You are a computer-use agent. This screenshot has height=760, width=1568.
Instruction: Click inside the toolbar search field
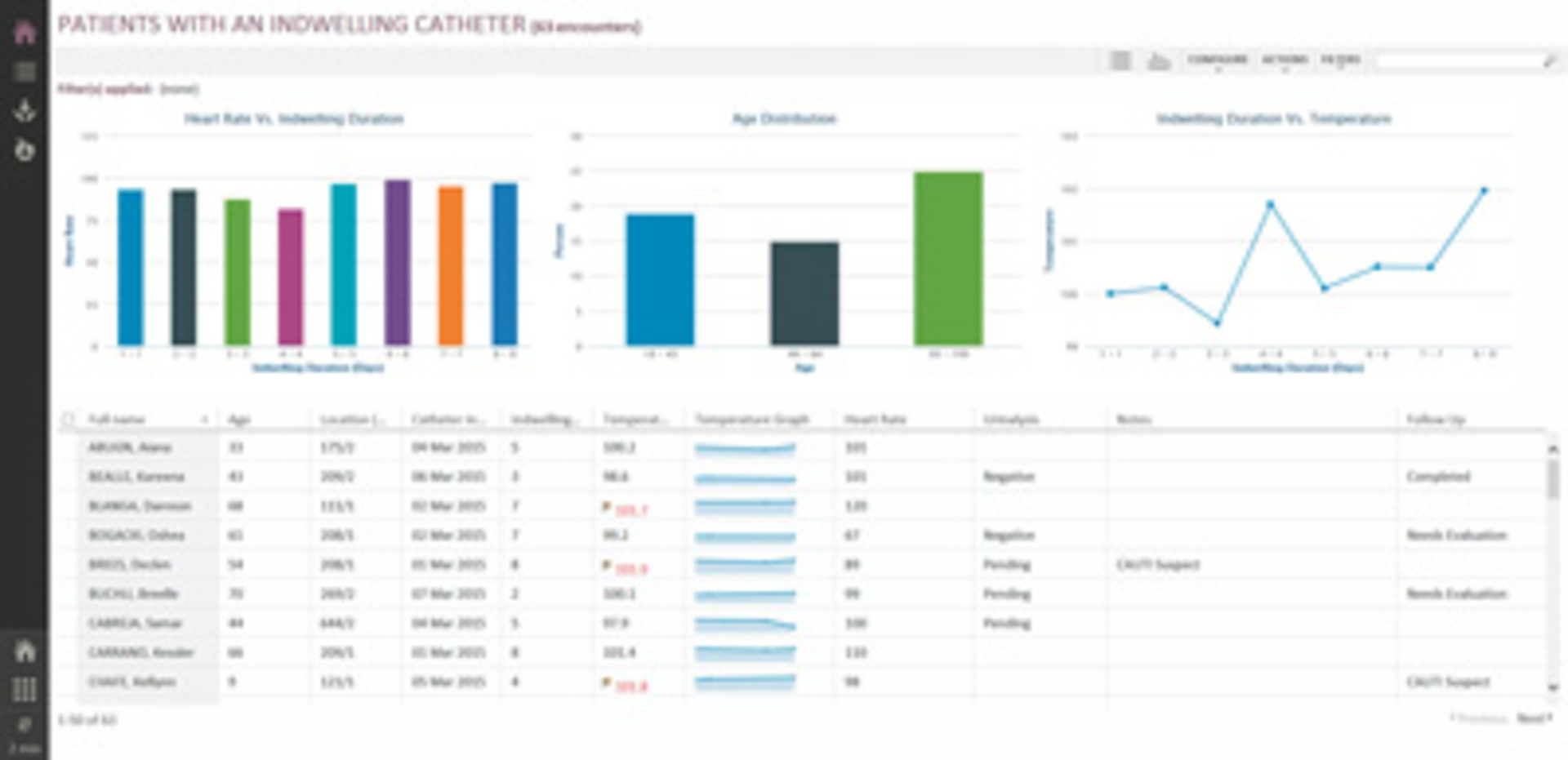coord(1454,59)
